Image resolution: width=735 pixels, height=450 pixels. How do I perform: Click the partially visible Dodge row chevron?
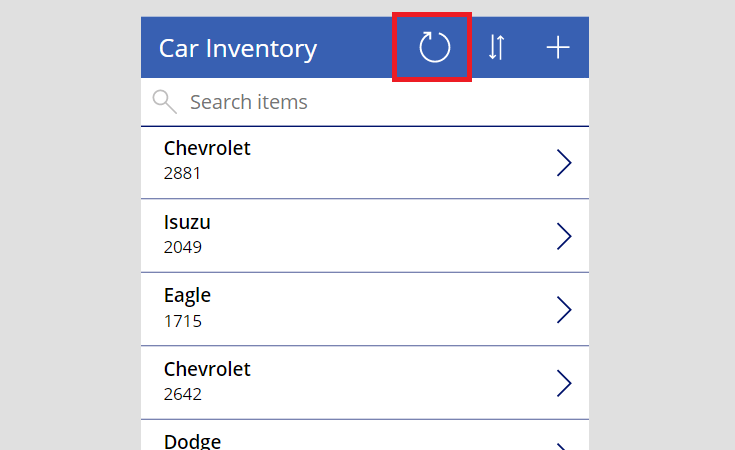(x=564, y=446)
